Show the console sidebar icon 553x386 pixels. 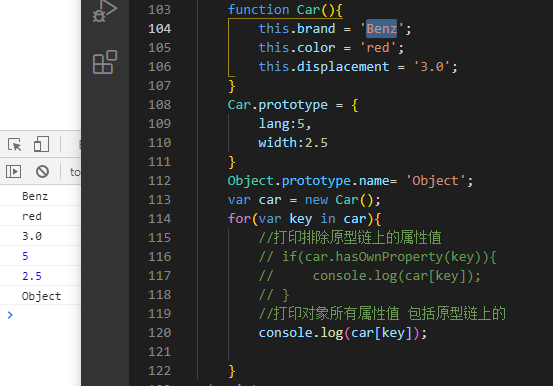tap(13, 172)
